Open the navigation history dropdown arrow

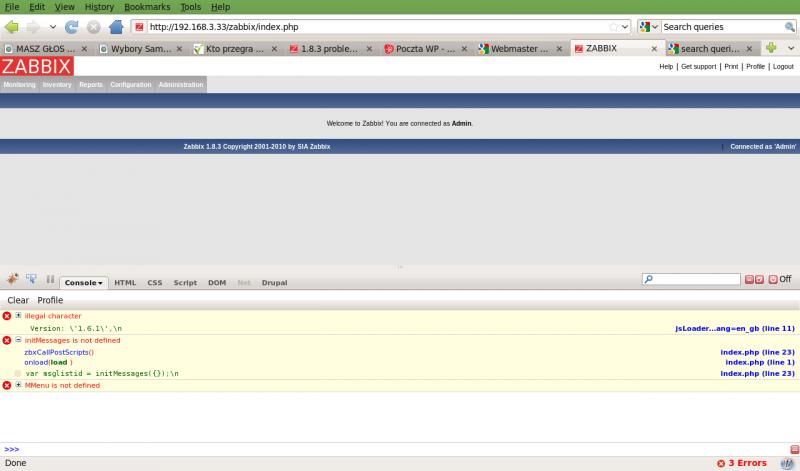(x=53, y=27)
